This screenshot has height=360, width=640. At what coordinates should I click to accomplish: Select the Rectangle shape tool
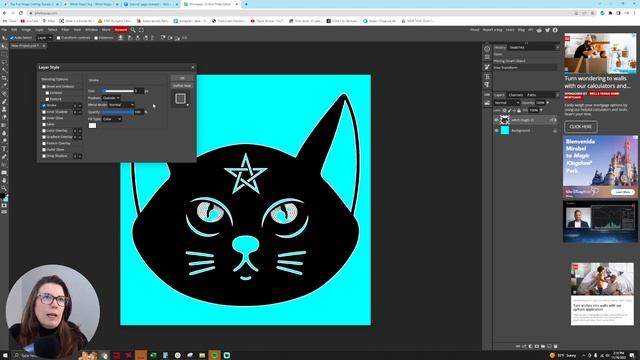(4, 172)
